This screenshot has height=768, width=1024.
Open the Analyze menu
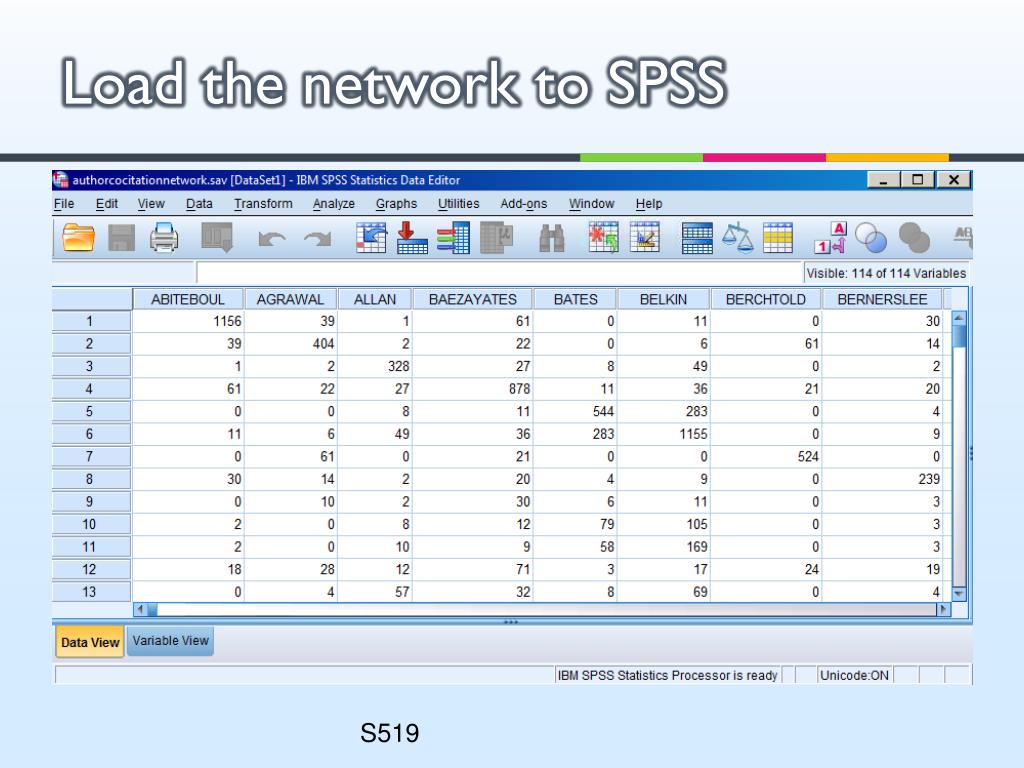pyautogui.click(x=334, y=204)
